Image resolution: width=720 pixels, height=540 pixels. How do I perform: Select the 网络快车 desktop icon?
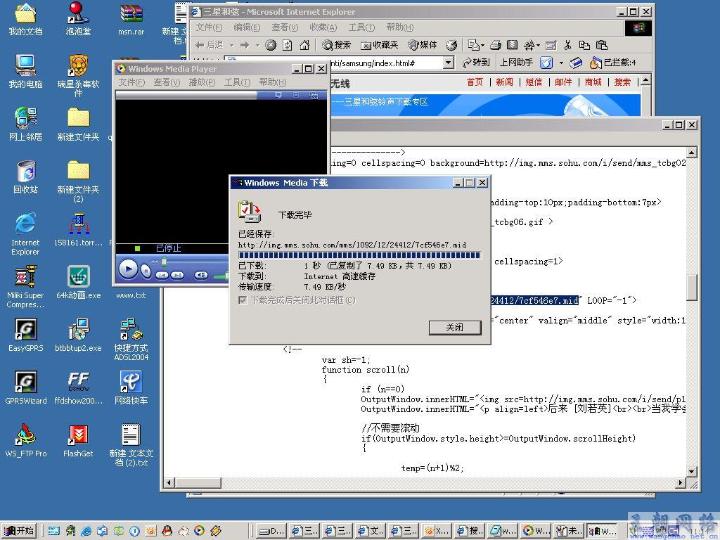click(131, 388)
